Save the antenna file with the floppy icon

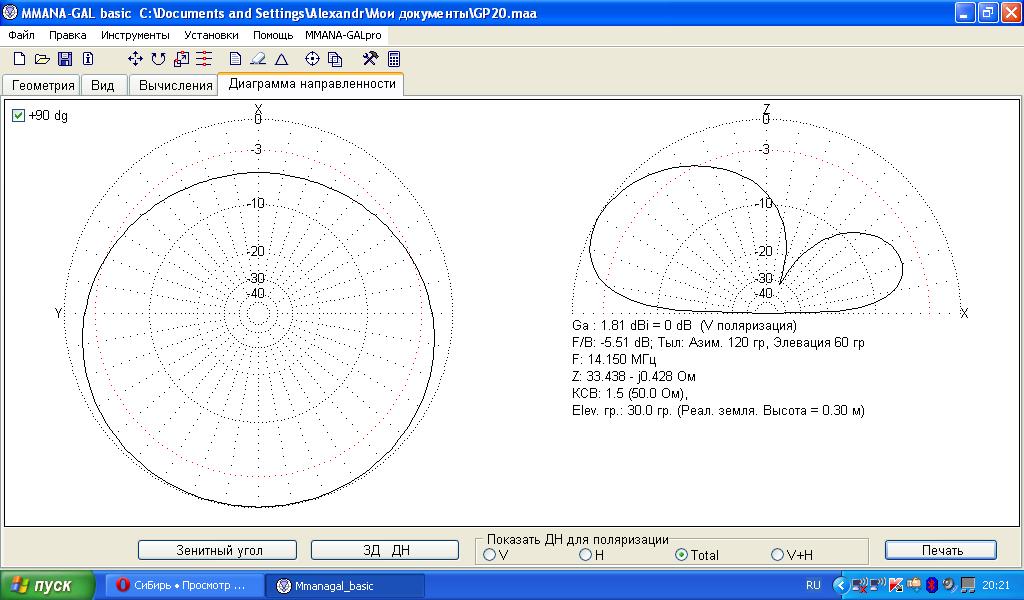click(x=65, y=59)
